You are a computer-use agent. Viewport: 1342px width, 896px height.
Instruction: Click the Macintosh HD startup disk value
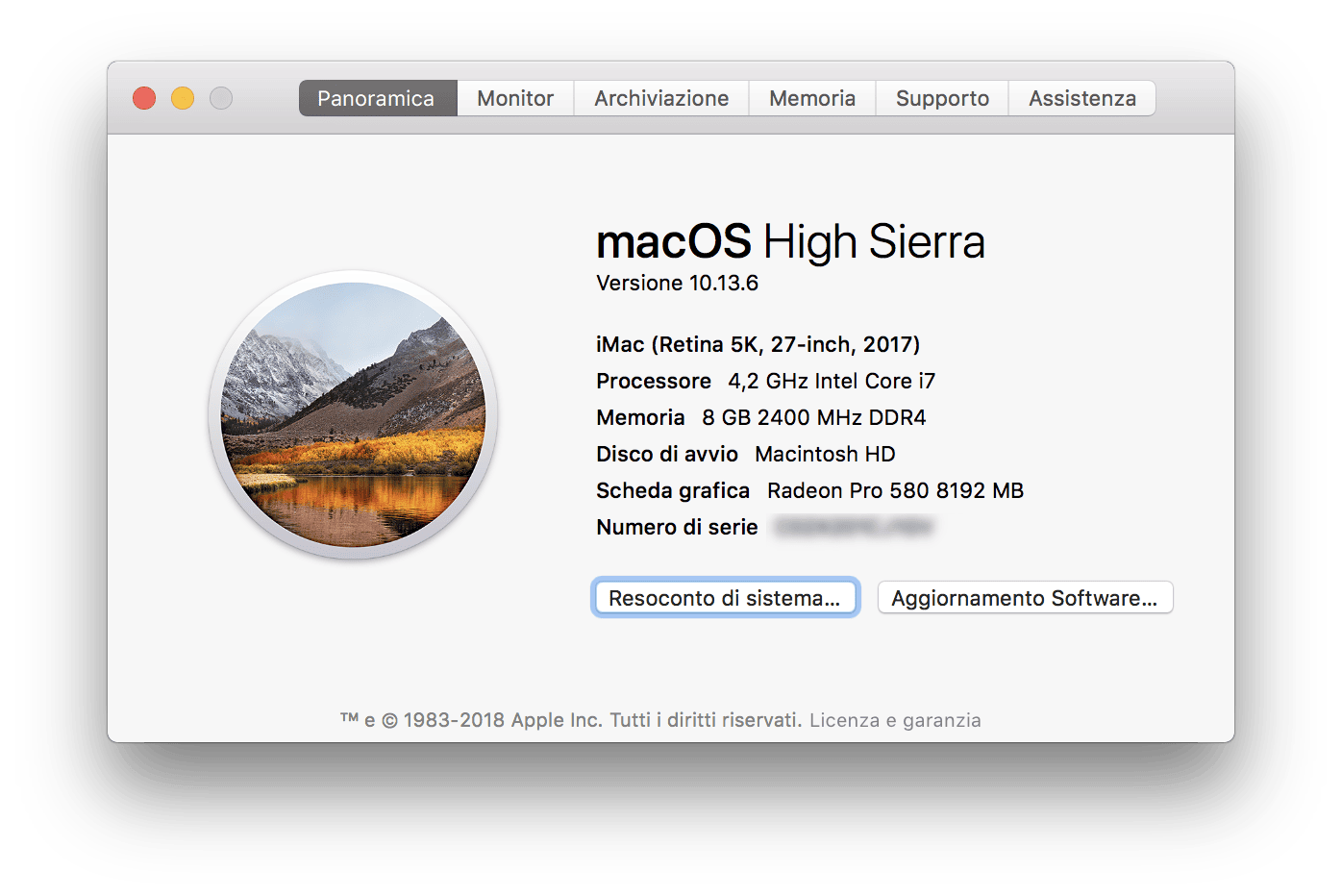tap(825, 454)
